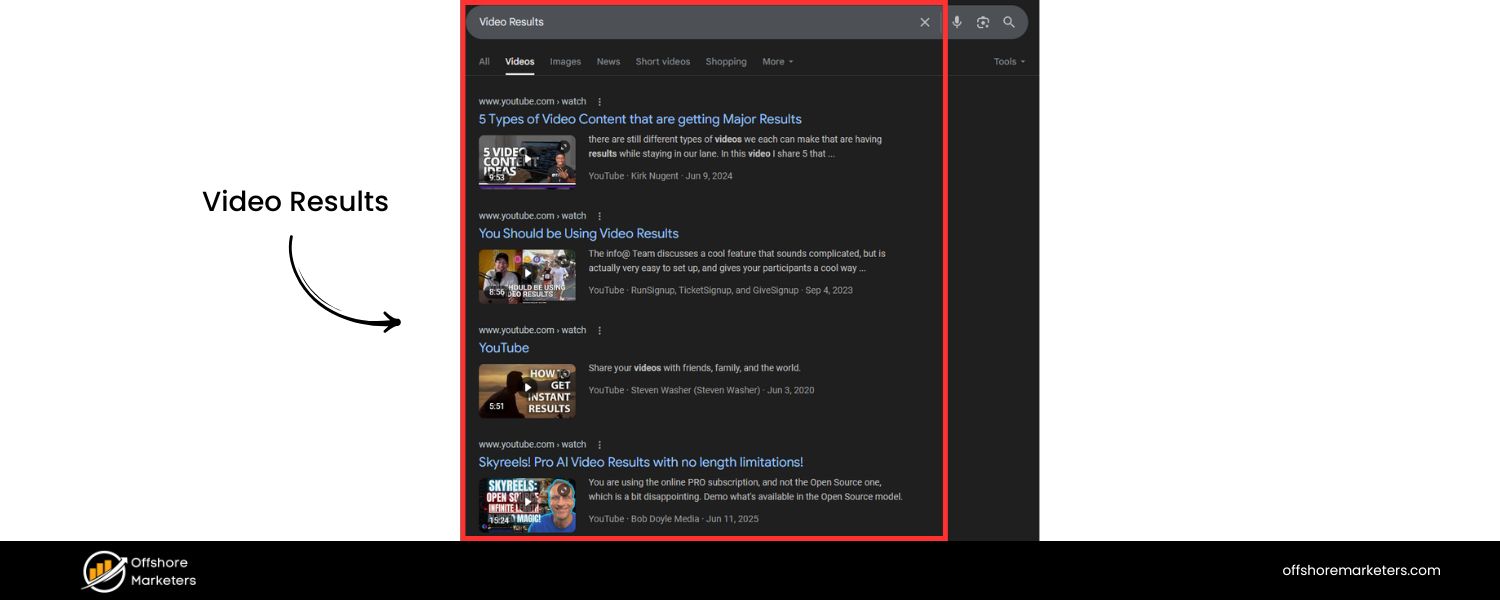Image resolution: width=1500 pixels, height=600 pixels.
Task: Expand the More search categories dropdown
Action: point(777,61)
